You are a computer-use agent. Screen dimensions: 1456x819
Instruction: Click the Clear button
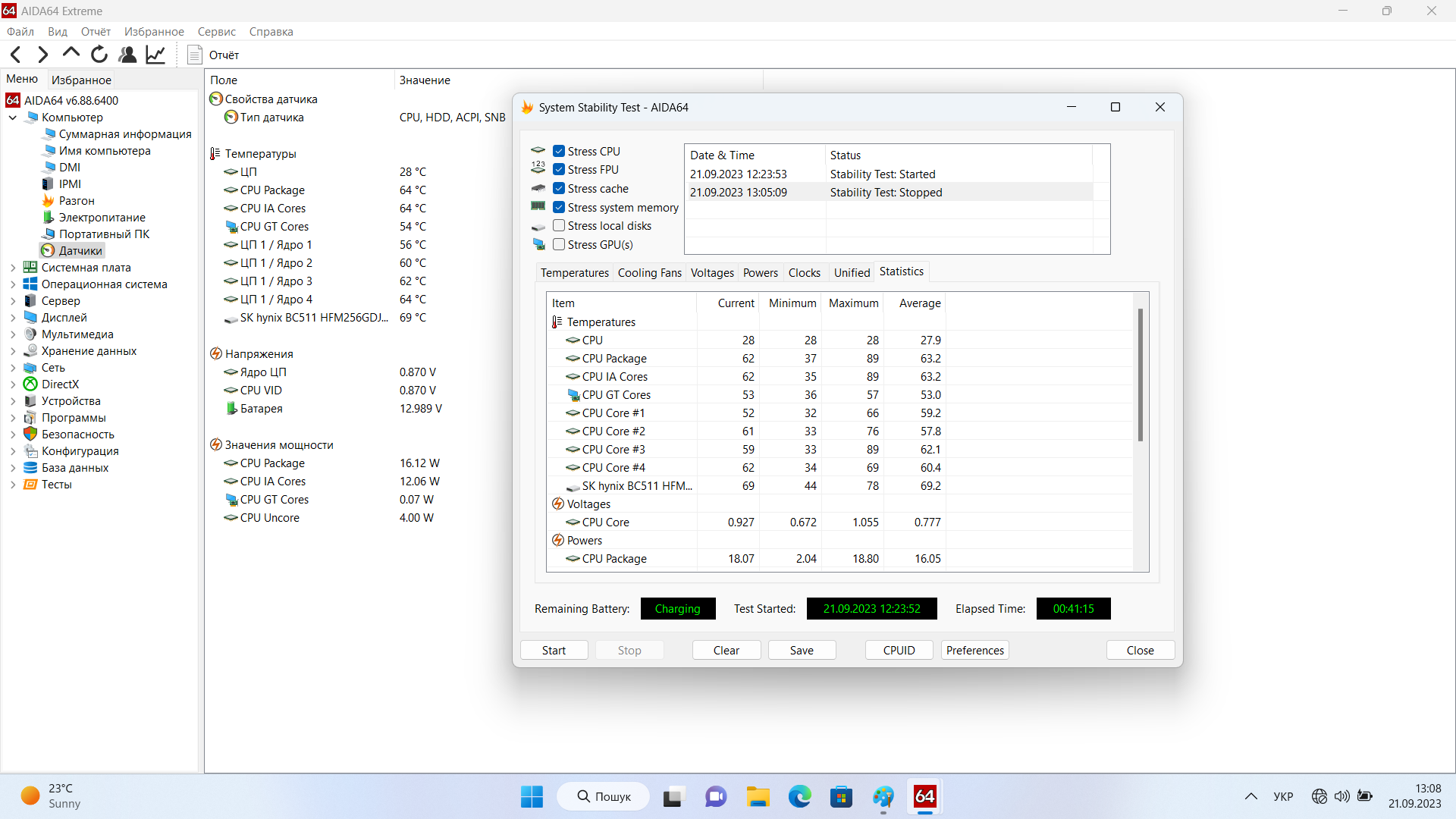point(726,651)
